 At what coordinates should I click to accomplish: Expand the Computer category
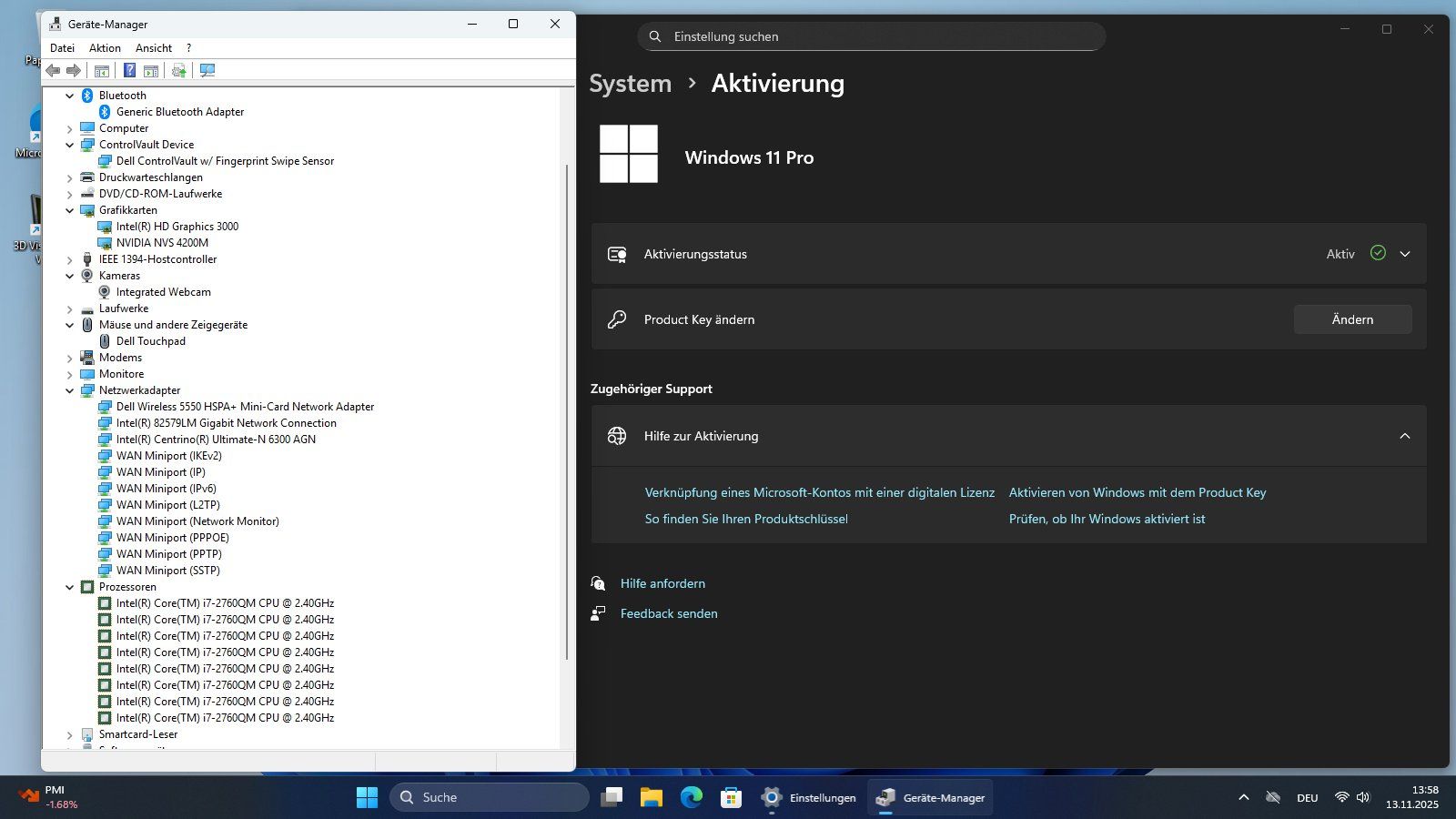pos(70,128)
